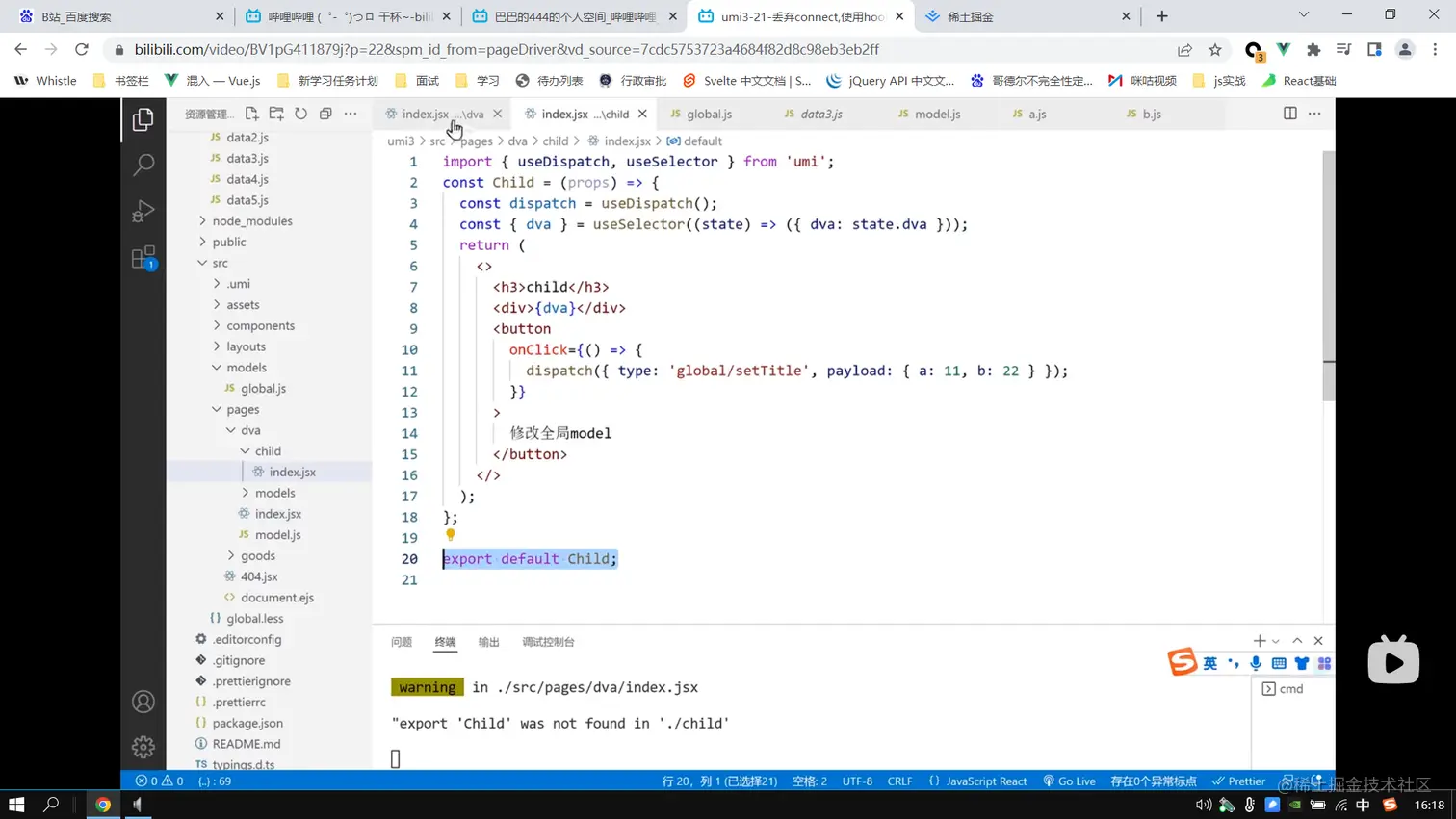Switch to the global.js editor tab
Image resolution: width=1456 pixels, height=819 pixels.
[x=710, y=114]
